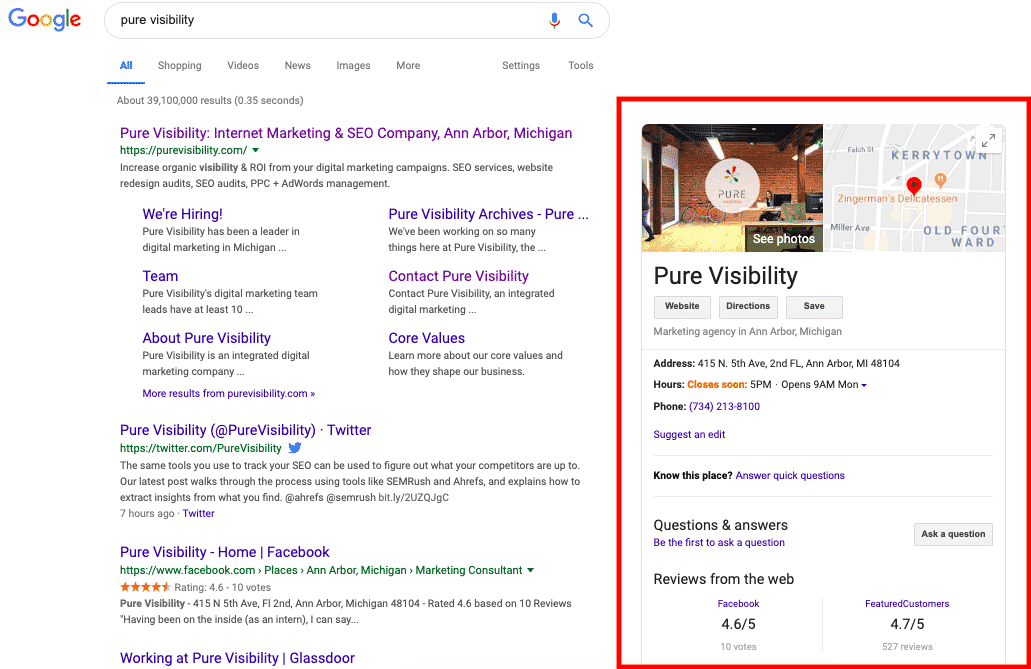Click the Save button in knowledge panel
The width and height of the screenshot is (1031, 669).
[x=813, y=307]
